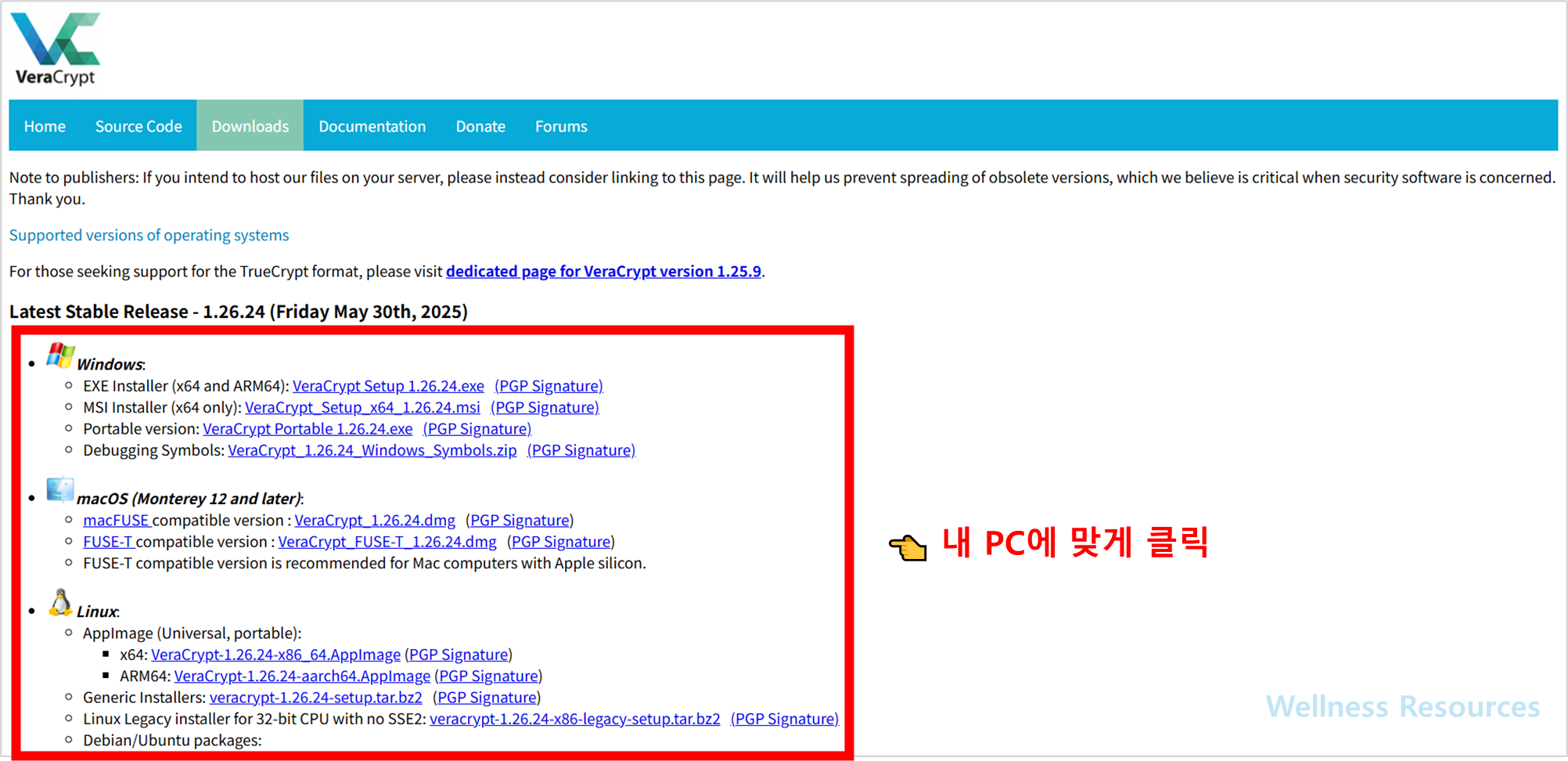Download VeraCrypt_Setup_x64_1.26.24.msi

(362, 407)
